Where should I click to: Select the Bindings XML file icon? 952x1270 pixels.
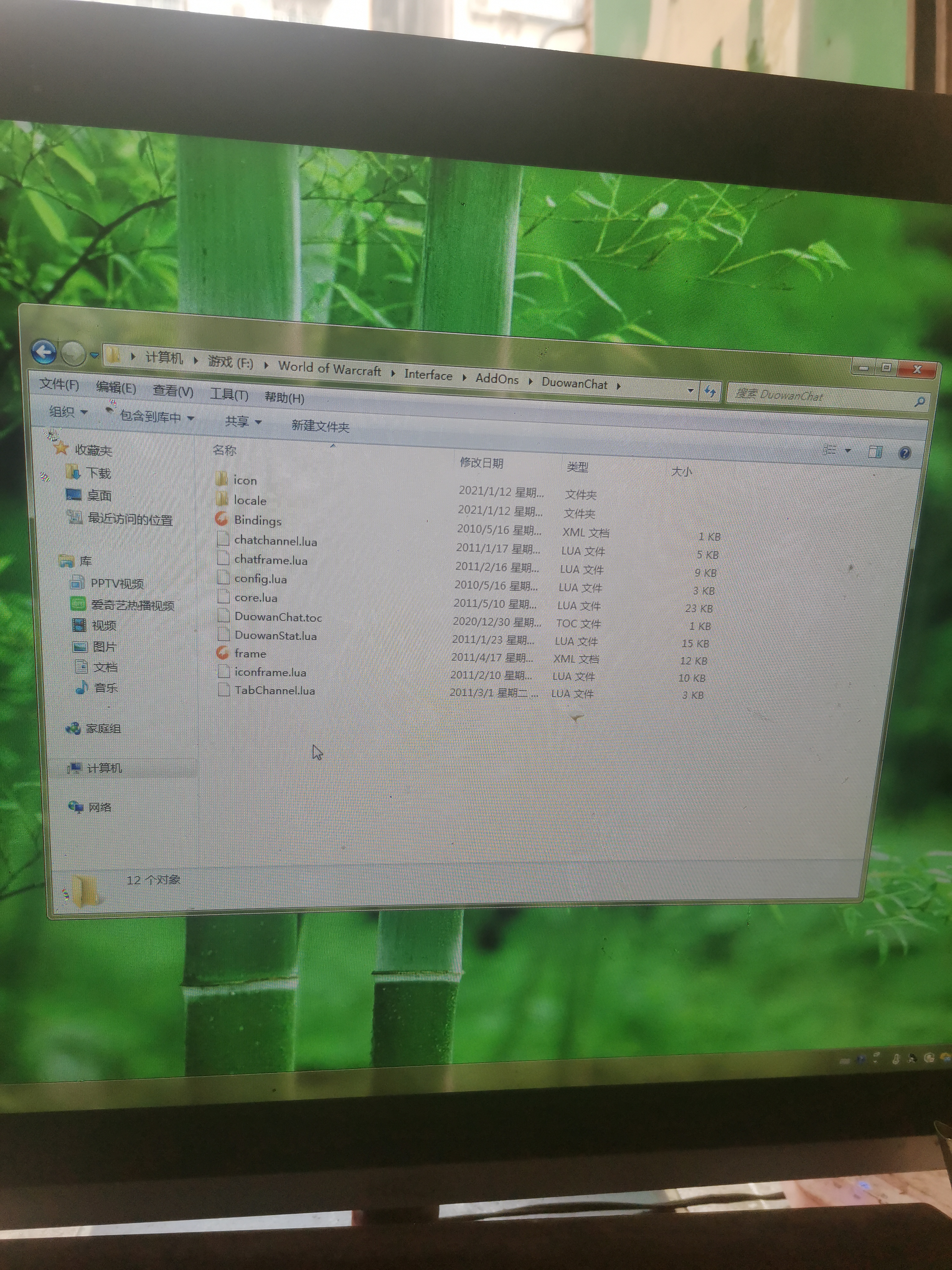pyautogui.click(x=222, y=519)
